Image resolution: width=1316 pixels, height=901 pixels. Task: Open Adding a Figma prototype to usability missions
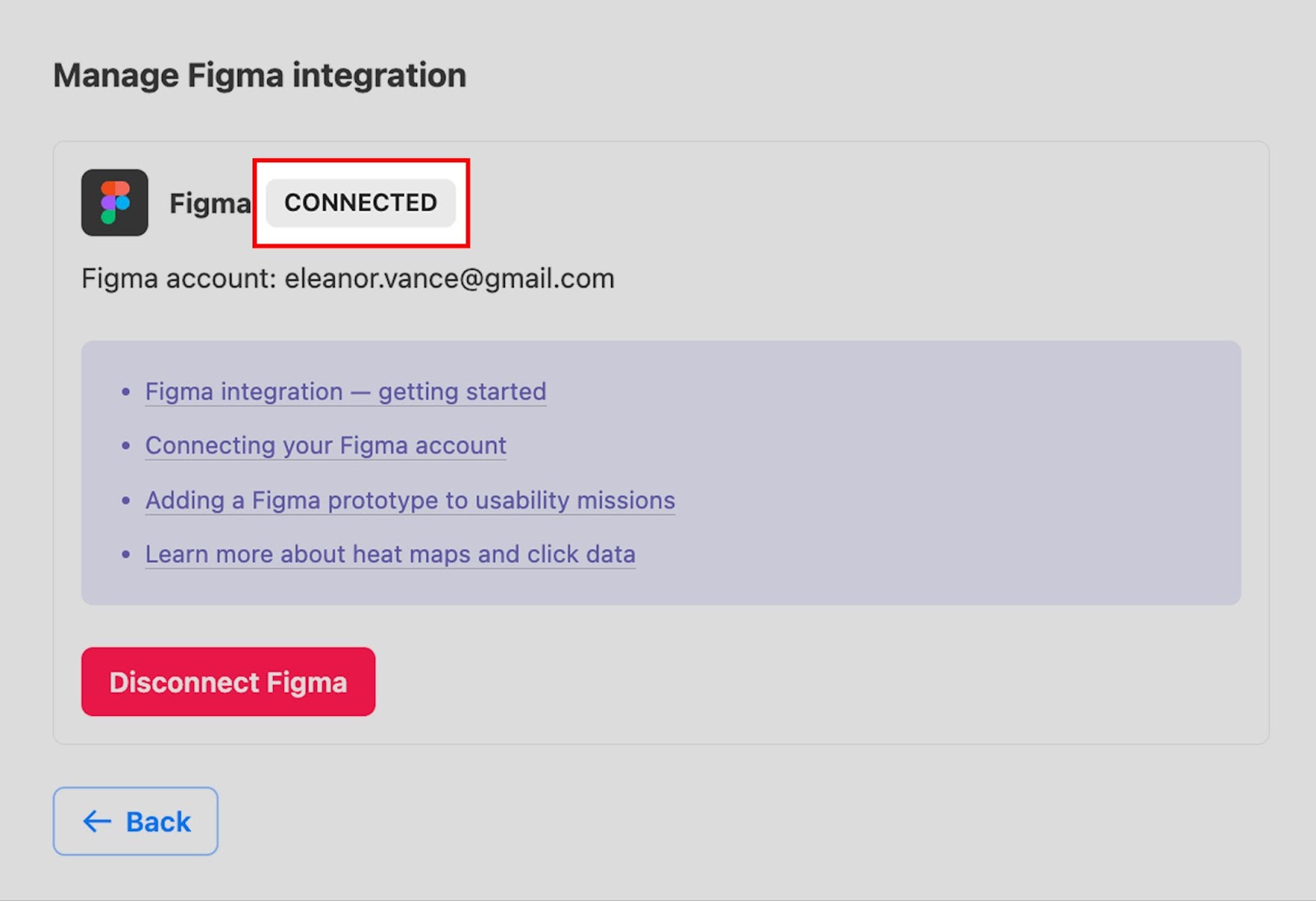pos(410,500)
